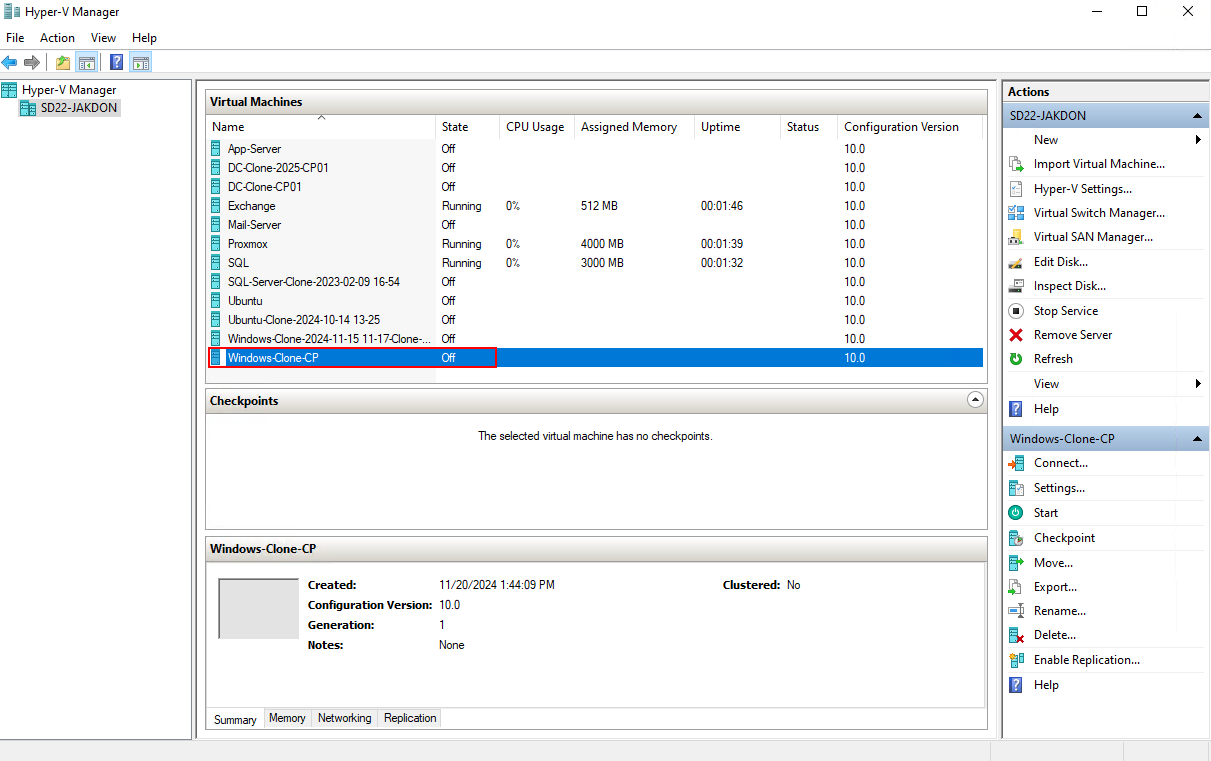
Task: Collapse the Windows-Clone-CP actions section
Action: click(1197, 439)
